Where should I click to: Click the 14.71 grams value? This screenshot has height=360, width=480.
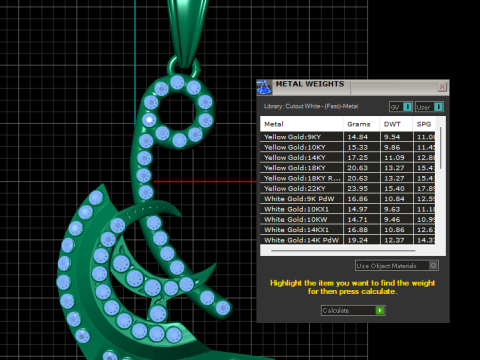357,219
